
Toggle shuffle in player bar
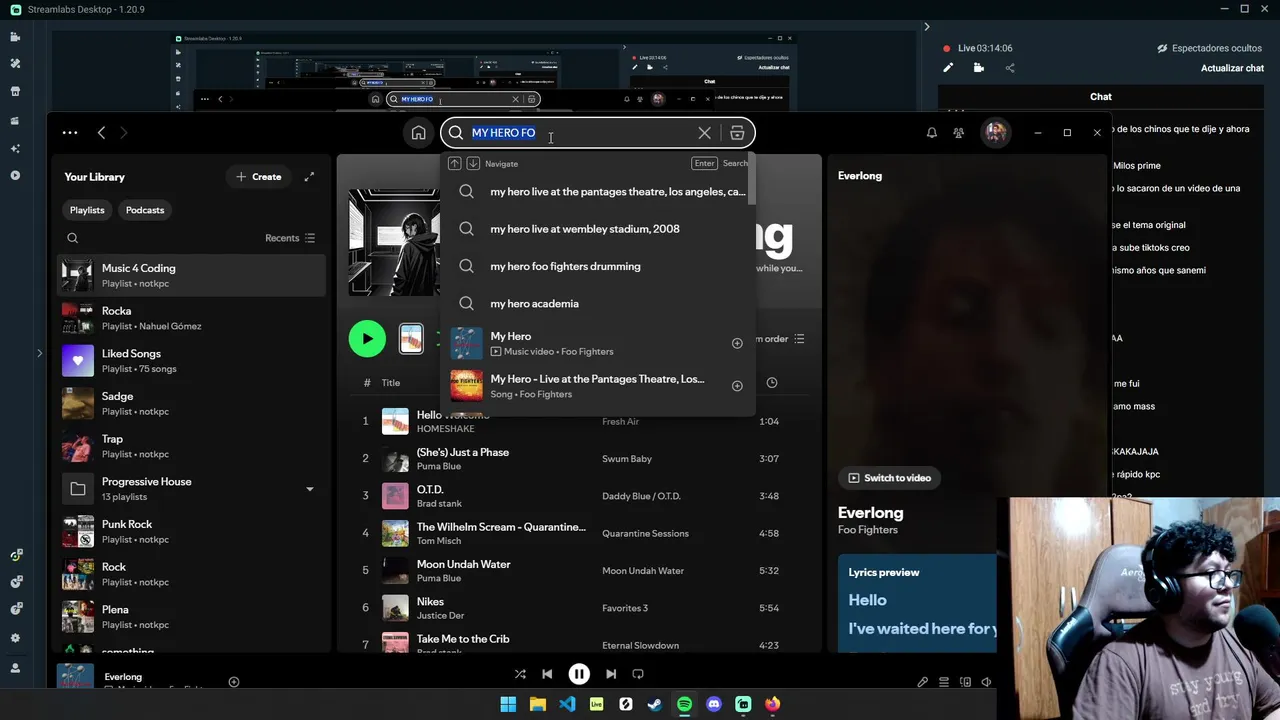pyautogui.click(x=520, y=674)
